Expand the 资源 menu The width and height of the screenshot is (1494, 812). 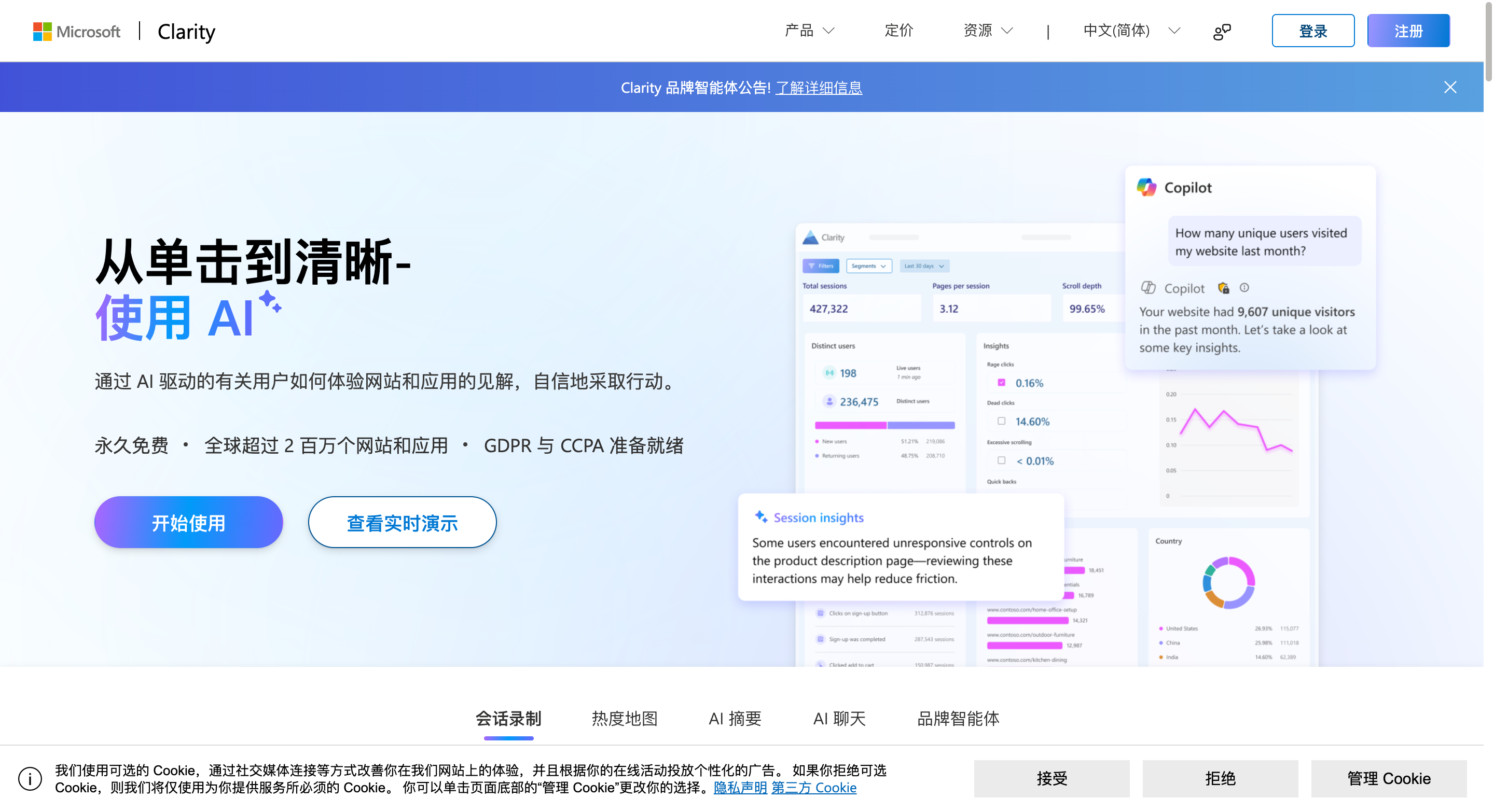(988, 30)
